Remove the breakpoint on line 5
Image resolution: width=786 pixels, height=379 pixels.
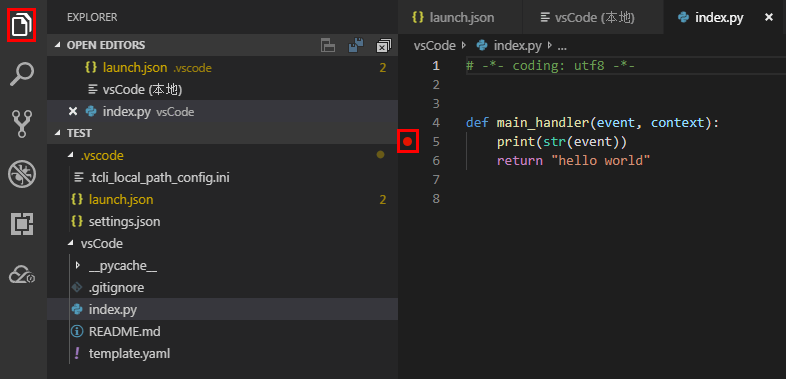(x=408, y=142)
